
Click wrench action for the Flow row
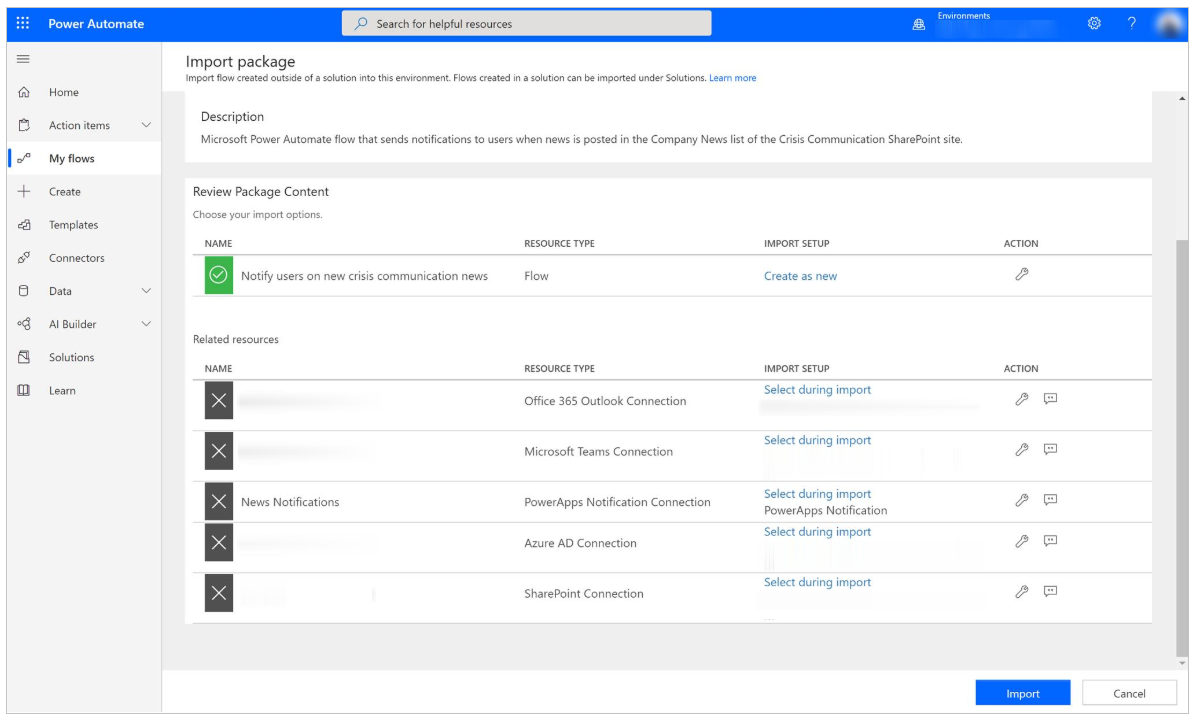point(1022,274)
